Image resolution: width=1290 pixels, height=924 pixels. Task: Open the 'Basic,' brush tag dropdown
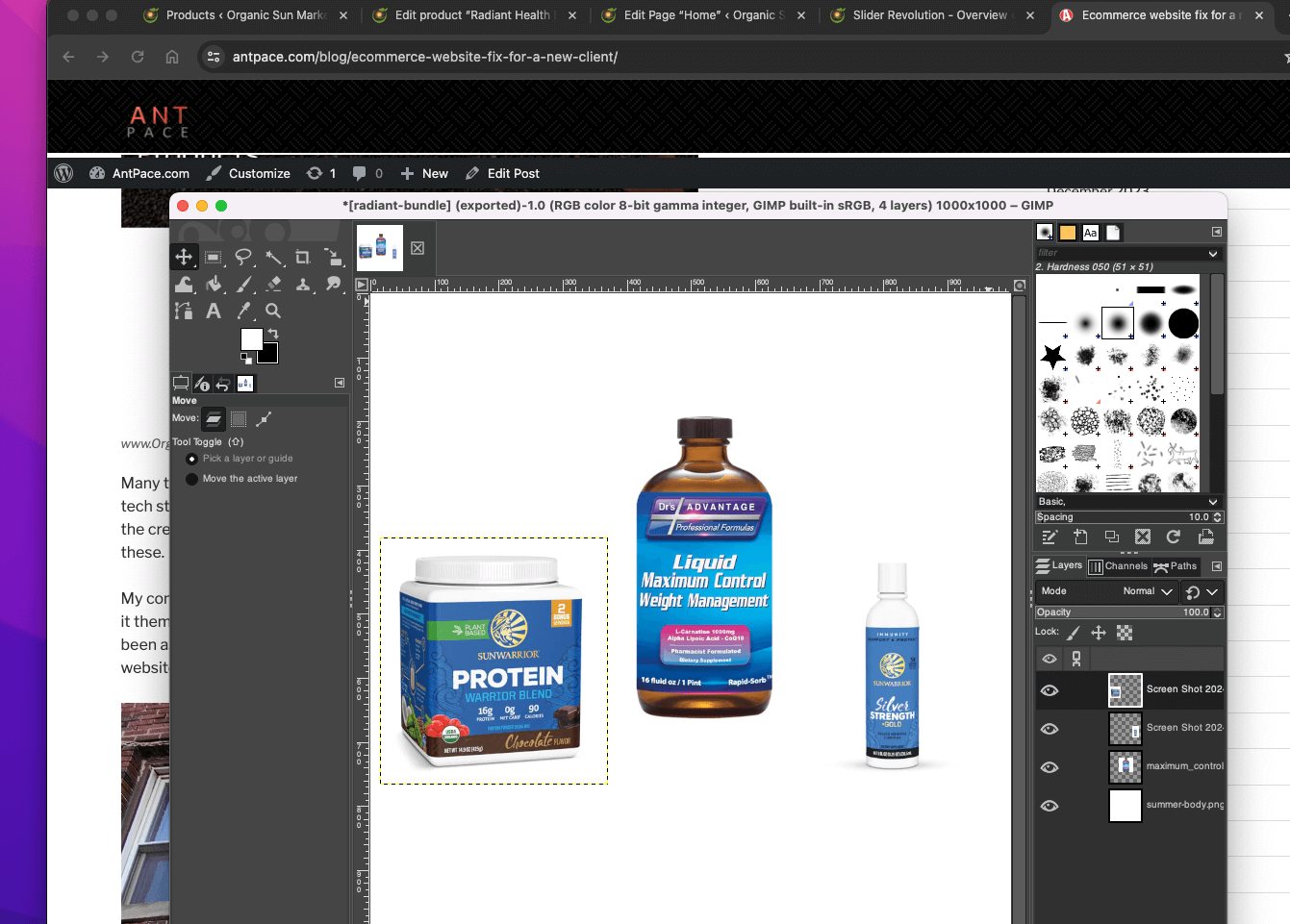[x=1213, y=502]
